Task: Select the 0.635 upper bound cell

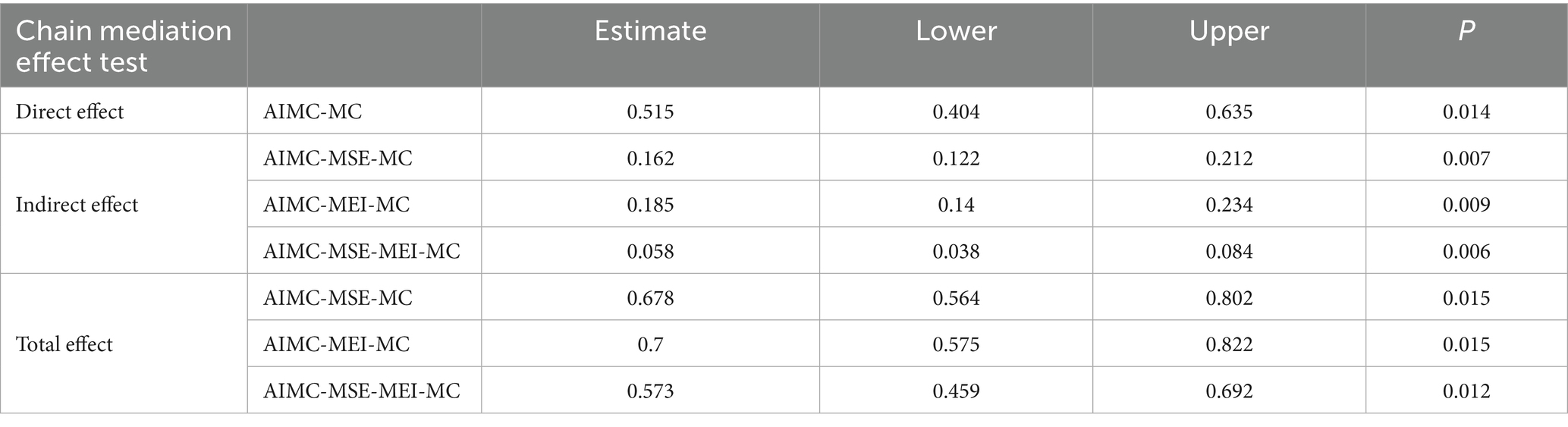Action: (x=1229, y=111)
